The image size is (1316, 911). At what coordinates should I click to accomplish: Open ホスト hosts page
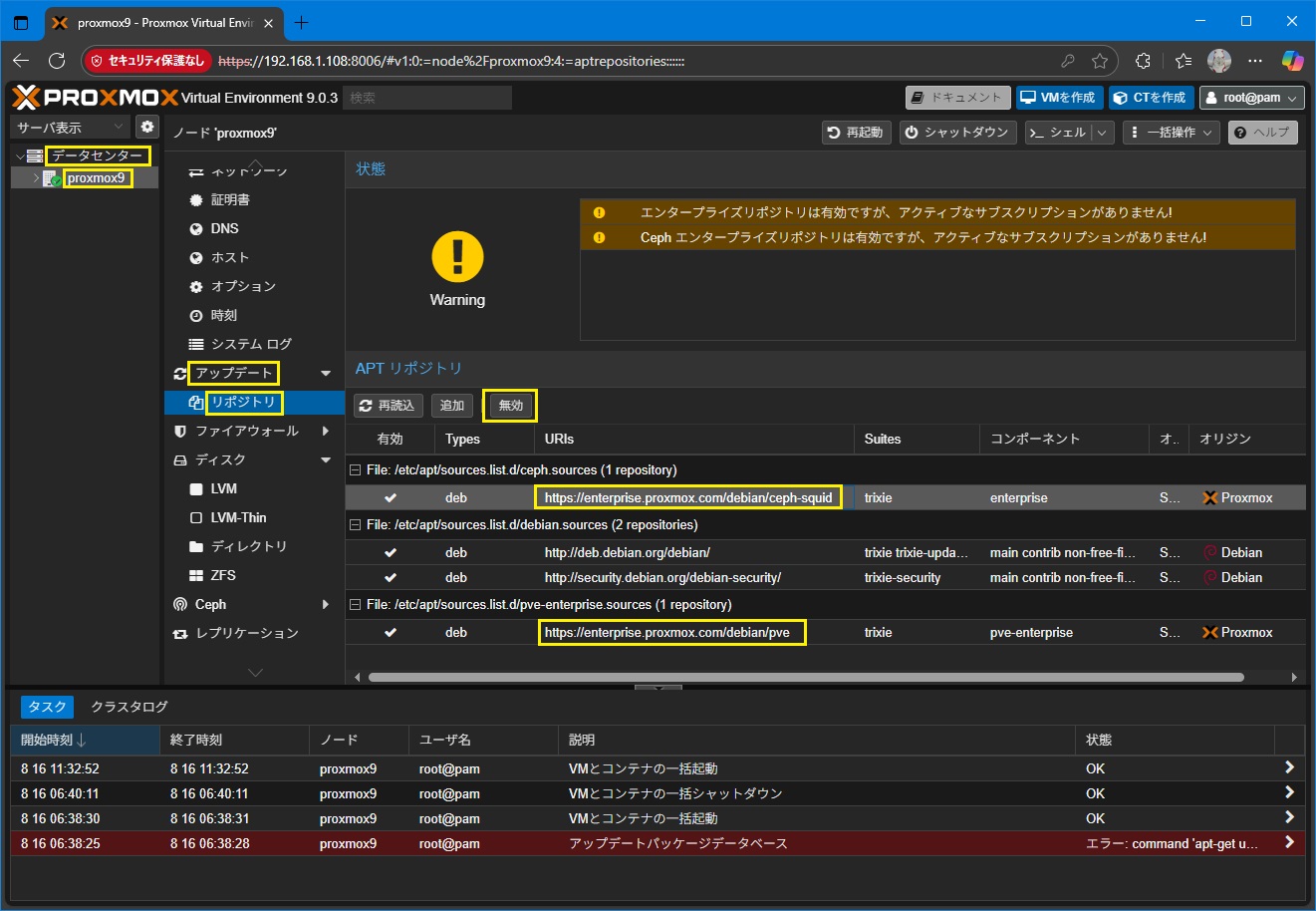point(230,257)
